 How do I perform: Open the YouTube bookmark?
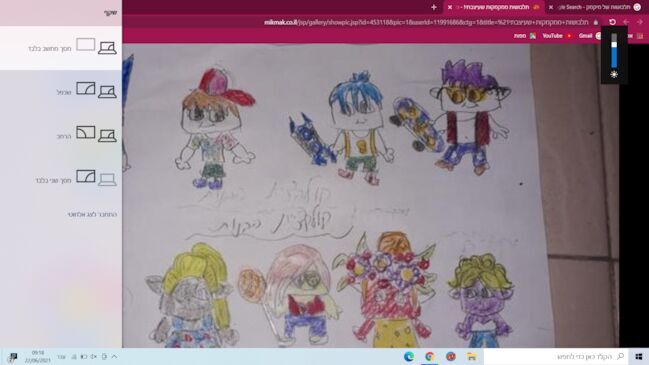(557, 36)
